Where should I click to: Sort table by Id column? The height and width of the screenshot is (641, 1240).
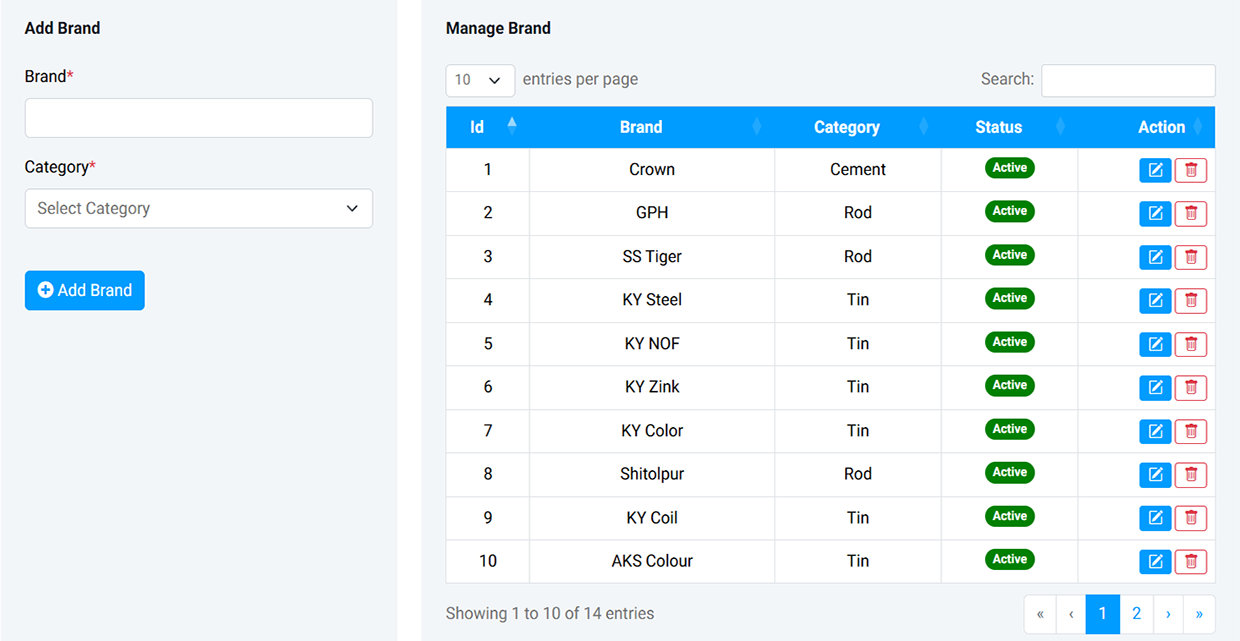click(x=487, y=127)
